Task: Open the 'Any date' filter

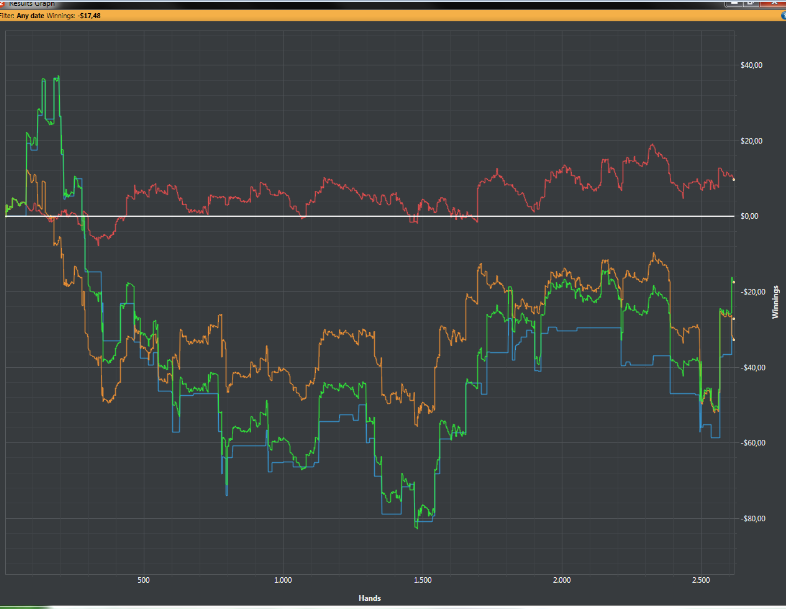Action: tap(30, 16)
